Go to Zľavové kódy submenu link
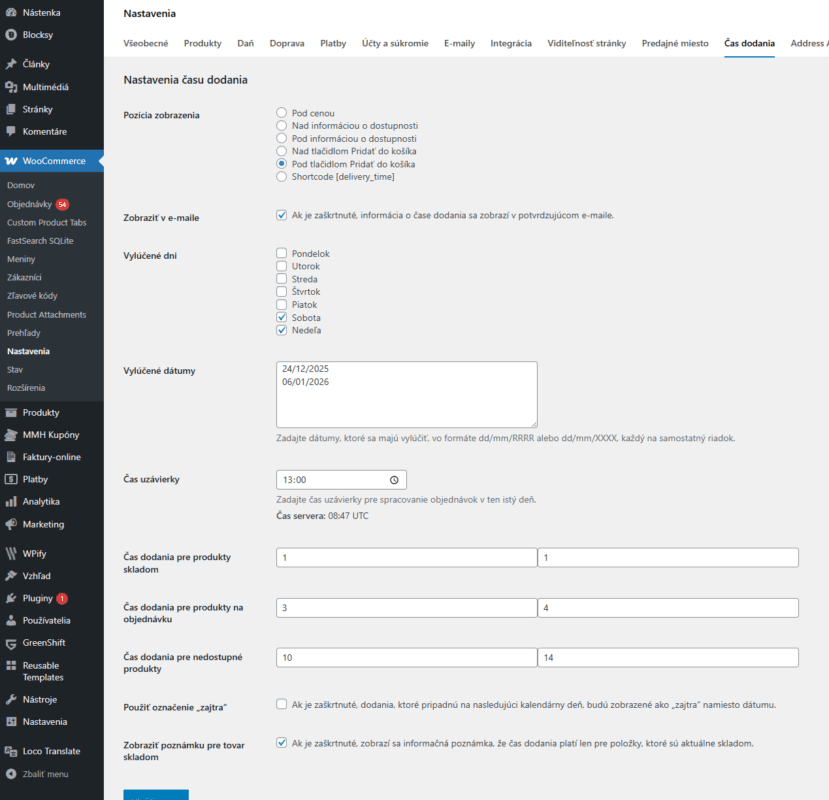Viewport: 829px width, 800px height. [32, 296]
